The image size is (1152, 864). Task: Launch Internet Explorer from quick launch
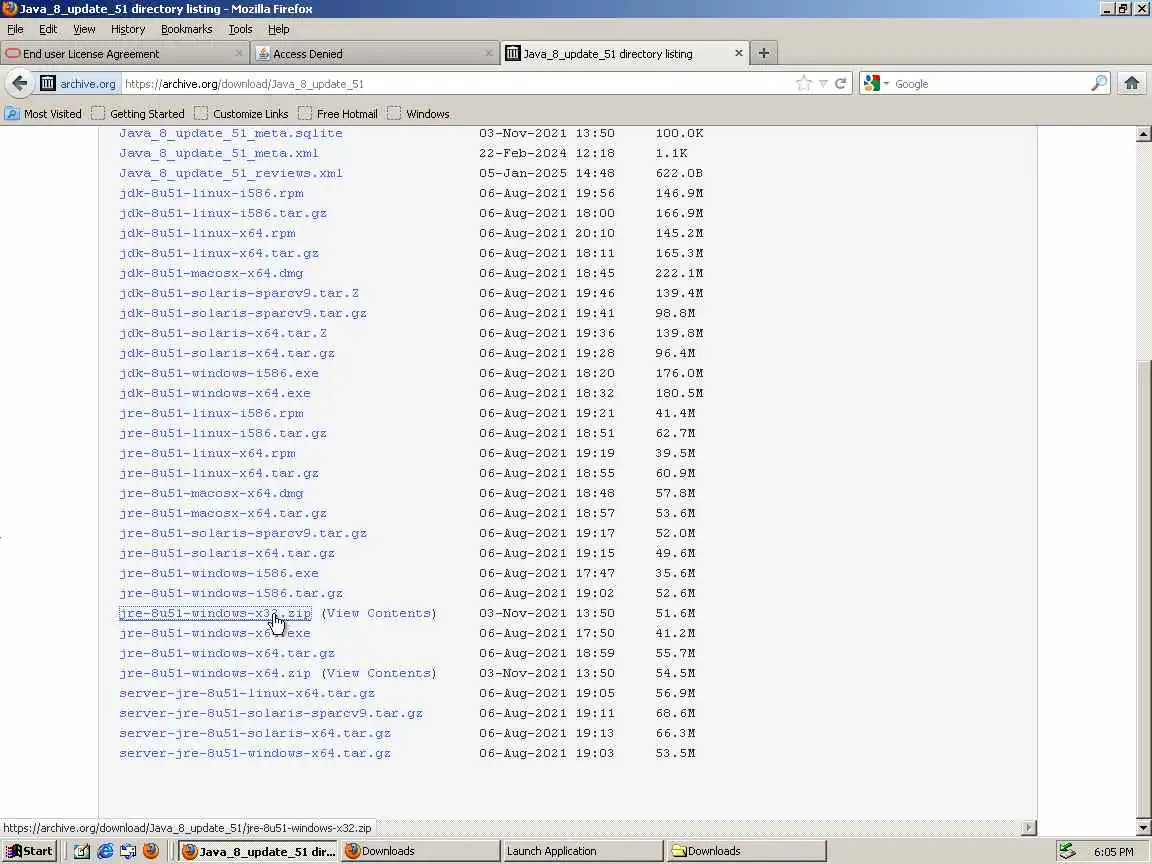106,851
